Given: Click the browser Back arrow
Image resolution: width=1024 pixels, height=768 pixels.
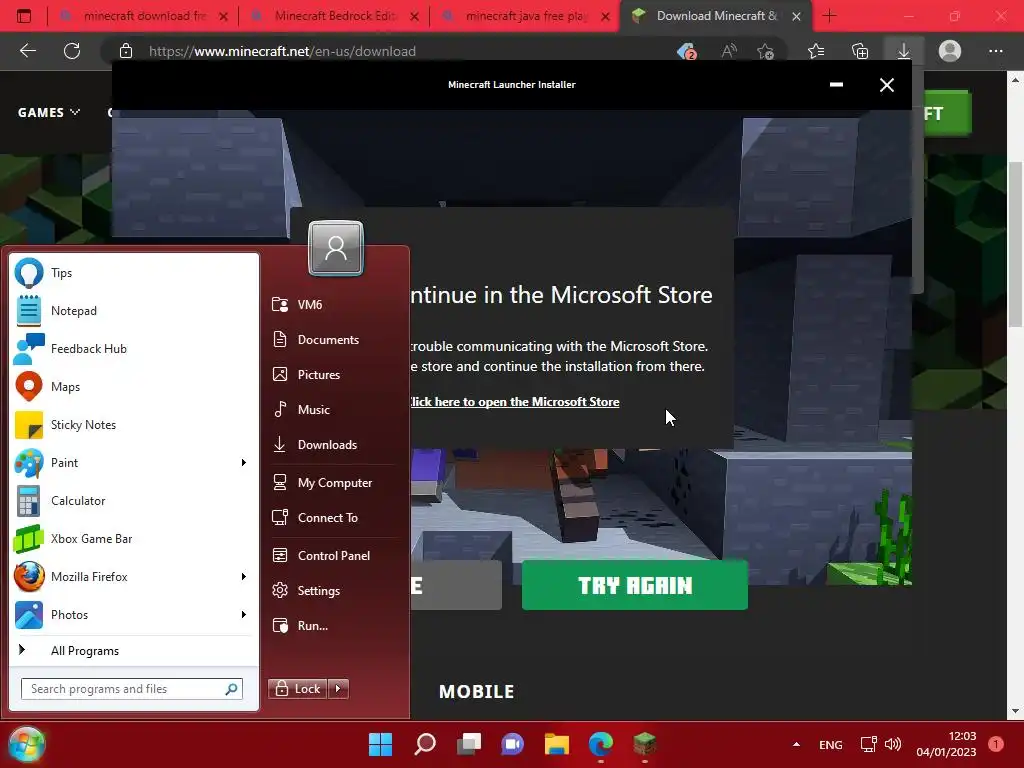Looking at the screenshot, I should (28, 51).
